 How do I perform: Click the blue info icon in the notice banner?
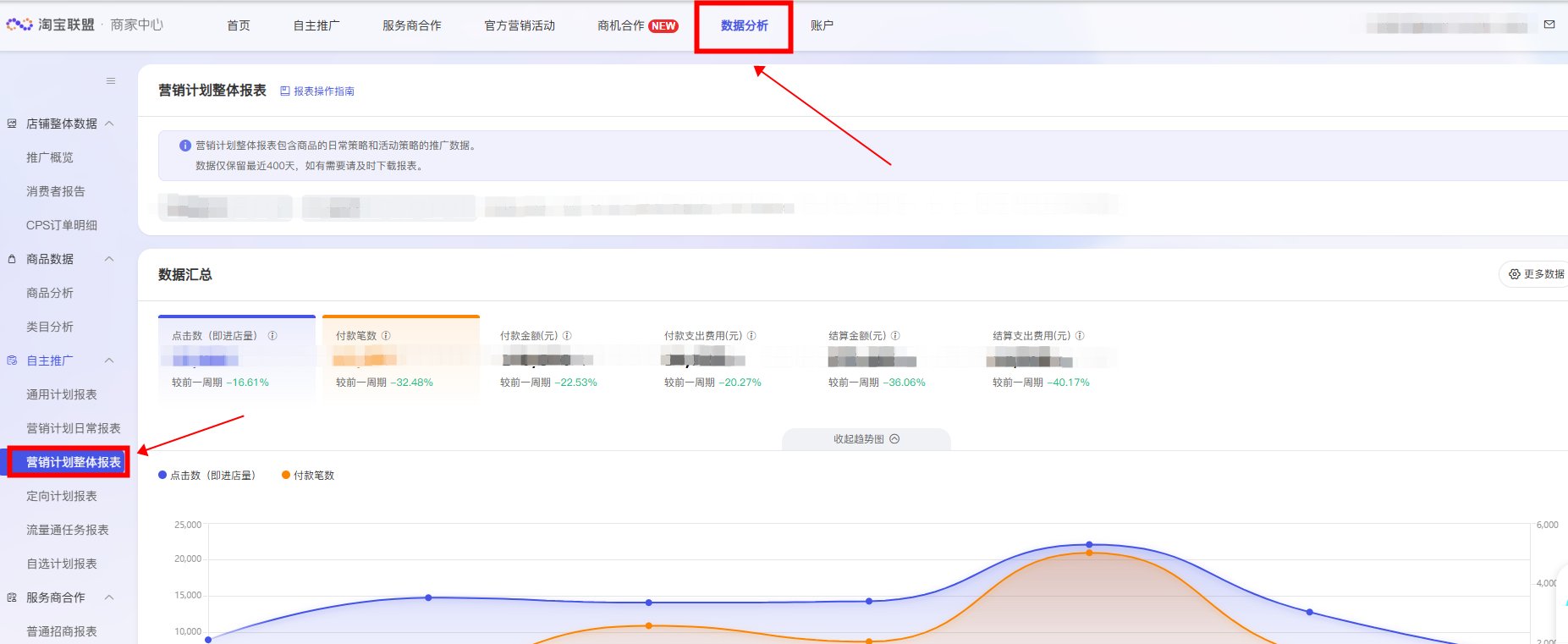coord(185,146)
